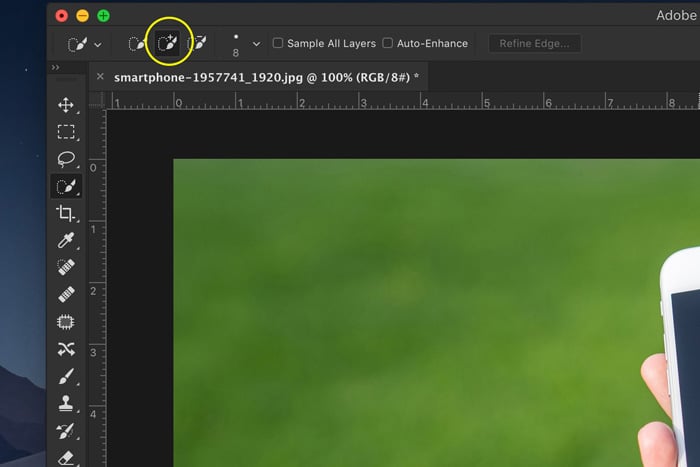Close the smartphone-1957741_1920.jpg tab

(x=100, y=76)
